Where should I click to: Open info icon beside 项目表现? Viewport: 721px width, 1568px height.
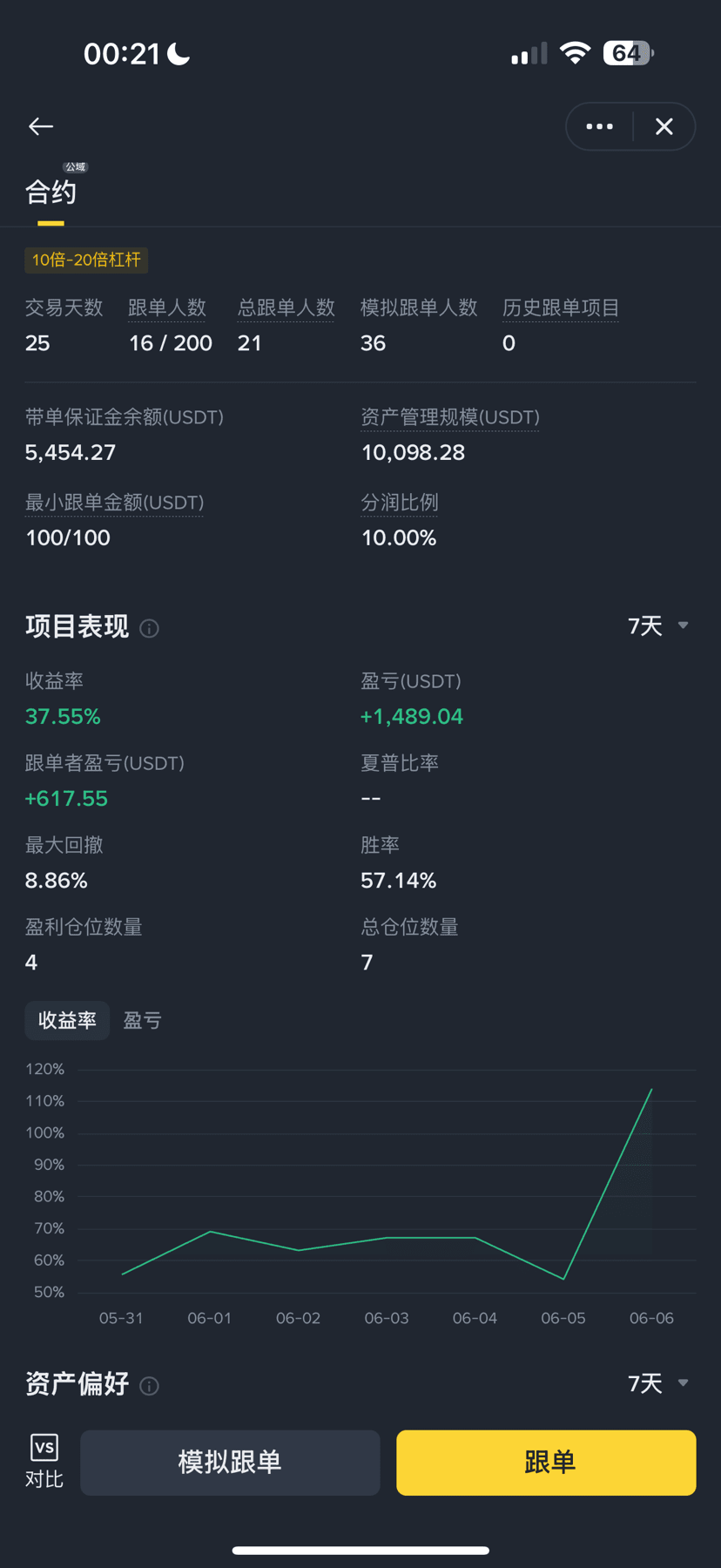149,628
